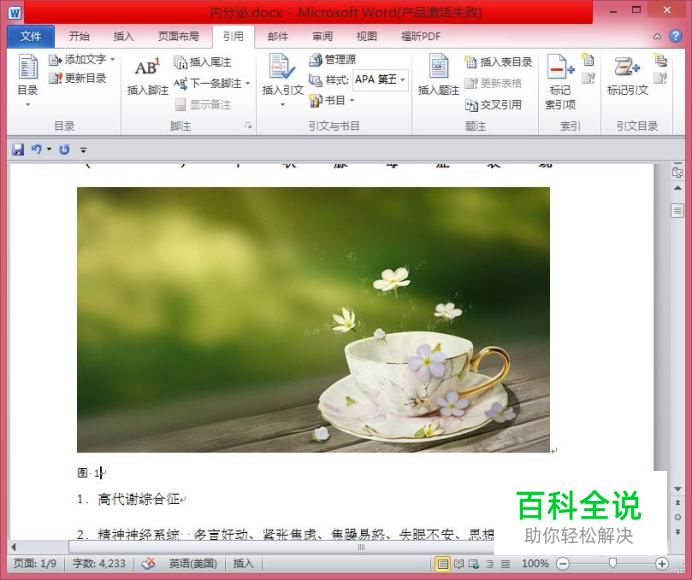
Task: Zoom out with the minus button
Action: 563,564
